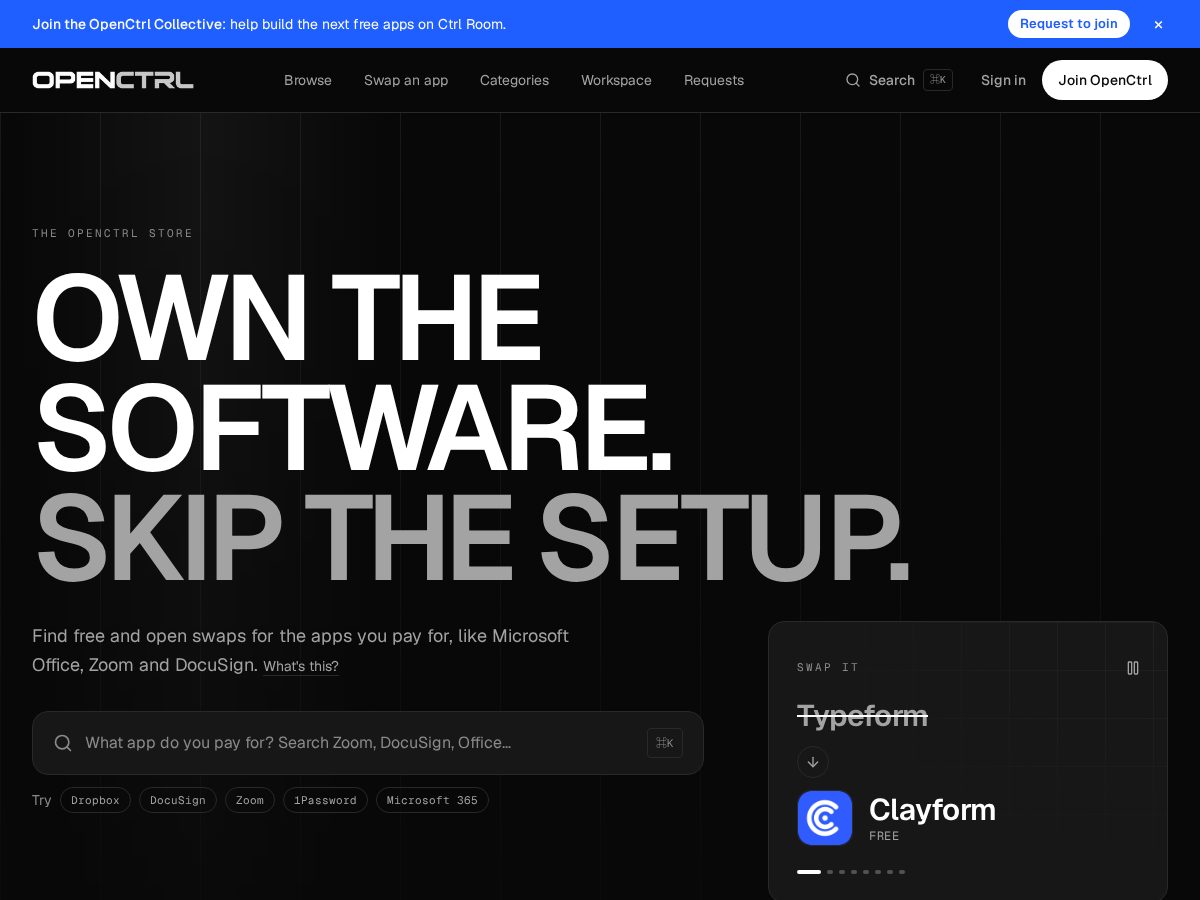
Task: Click the OPENCTRL logo
Action: tap(113, 80)
